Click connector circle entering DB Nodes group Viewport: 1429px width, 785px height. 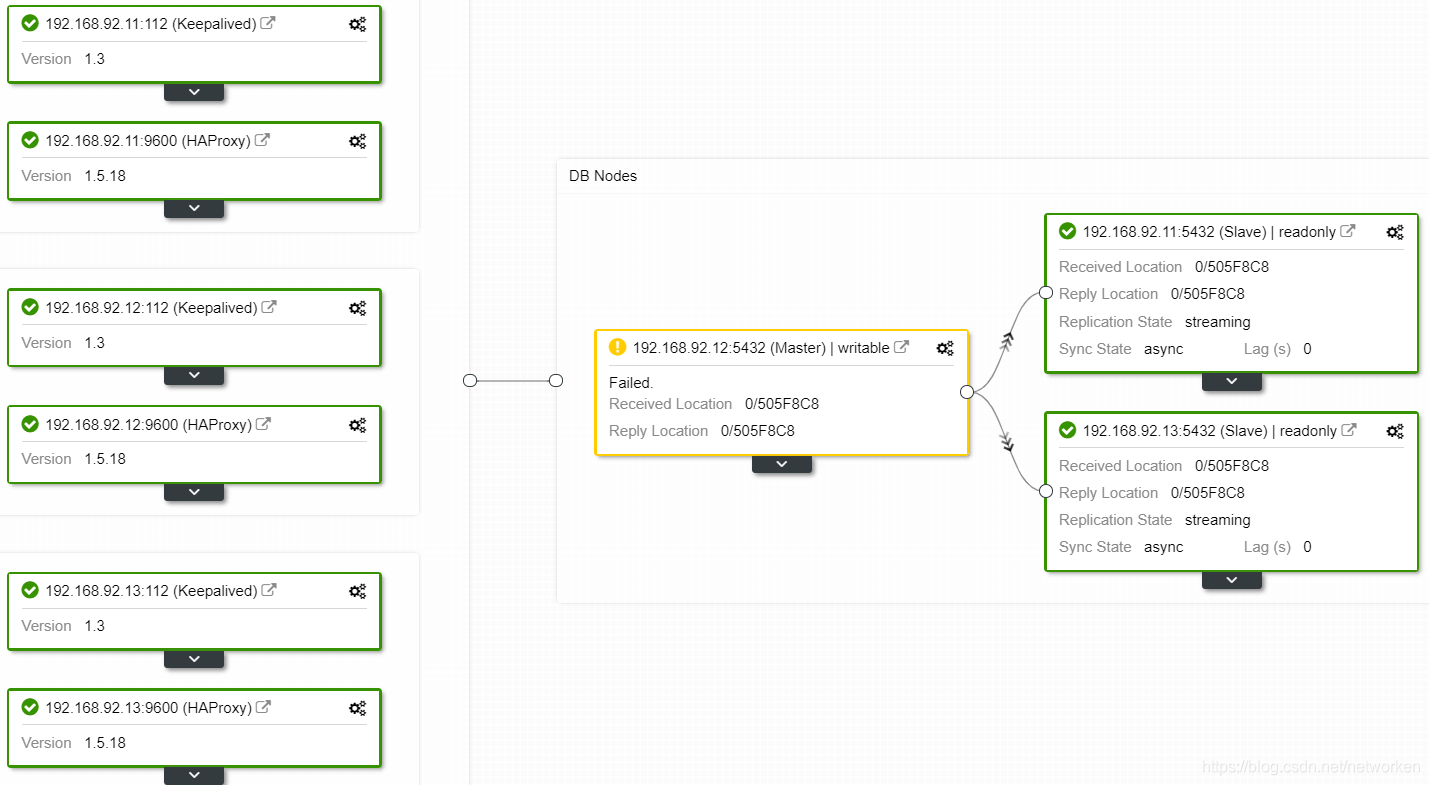tap(556, 380)
